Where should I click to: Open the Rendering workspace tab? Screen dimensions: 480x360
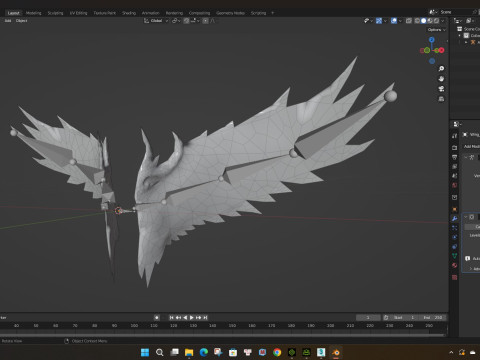tap(174, 13)
